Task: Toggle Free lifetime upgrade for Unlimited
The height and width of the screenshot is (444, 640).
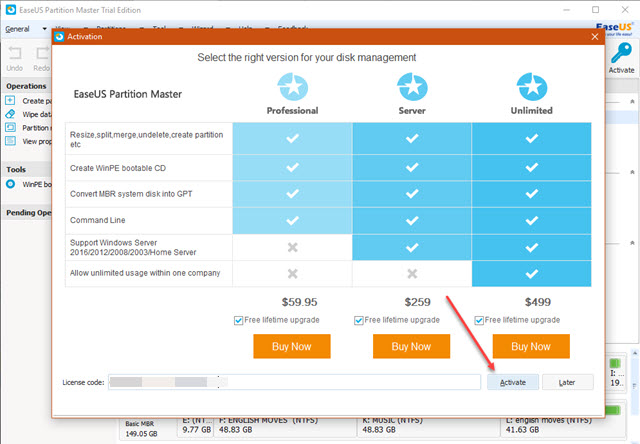Action: tap(479, 320)
